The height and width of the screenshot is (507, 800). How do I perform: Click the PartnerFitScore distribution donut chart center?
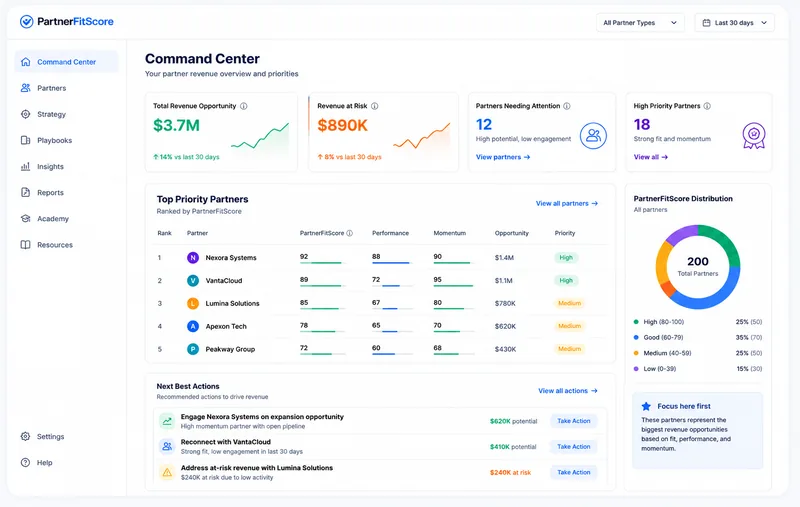coord(697,266)
